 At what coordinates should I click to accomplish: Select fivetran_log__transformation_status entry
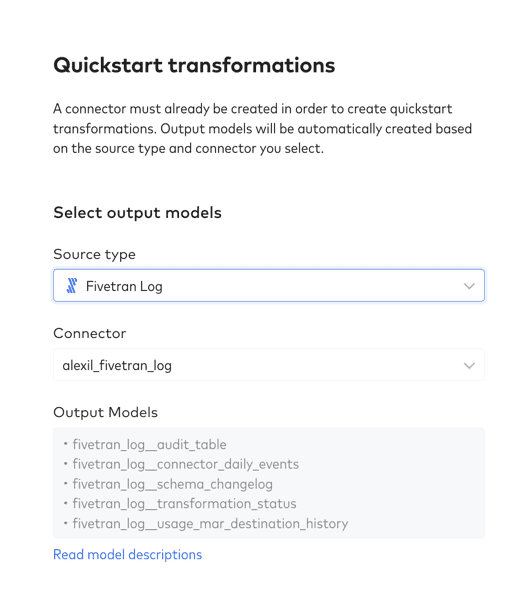(x=184, y=504)
